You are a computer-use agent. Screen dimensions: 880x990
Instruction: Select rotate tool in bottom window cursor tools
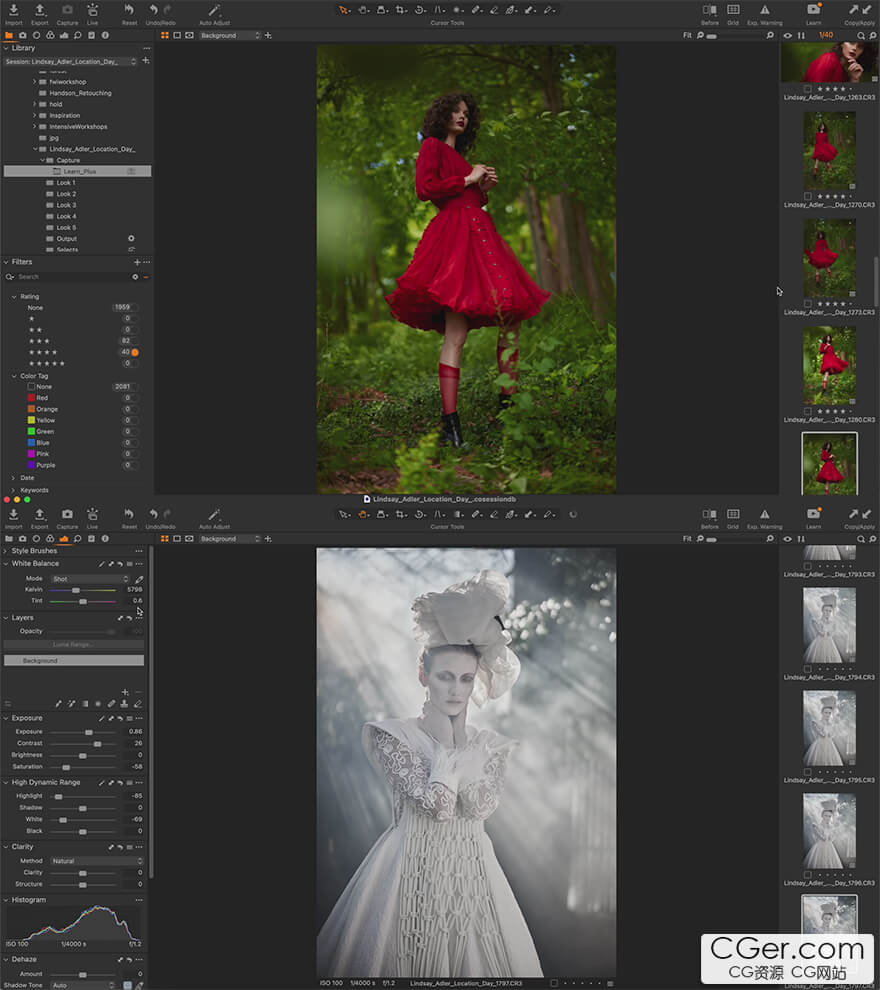point(419,515)
